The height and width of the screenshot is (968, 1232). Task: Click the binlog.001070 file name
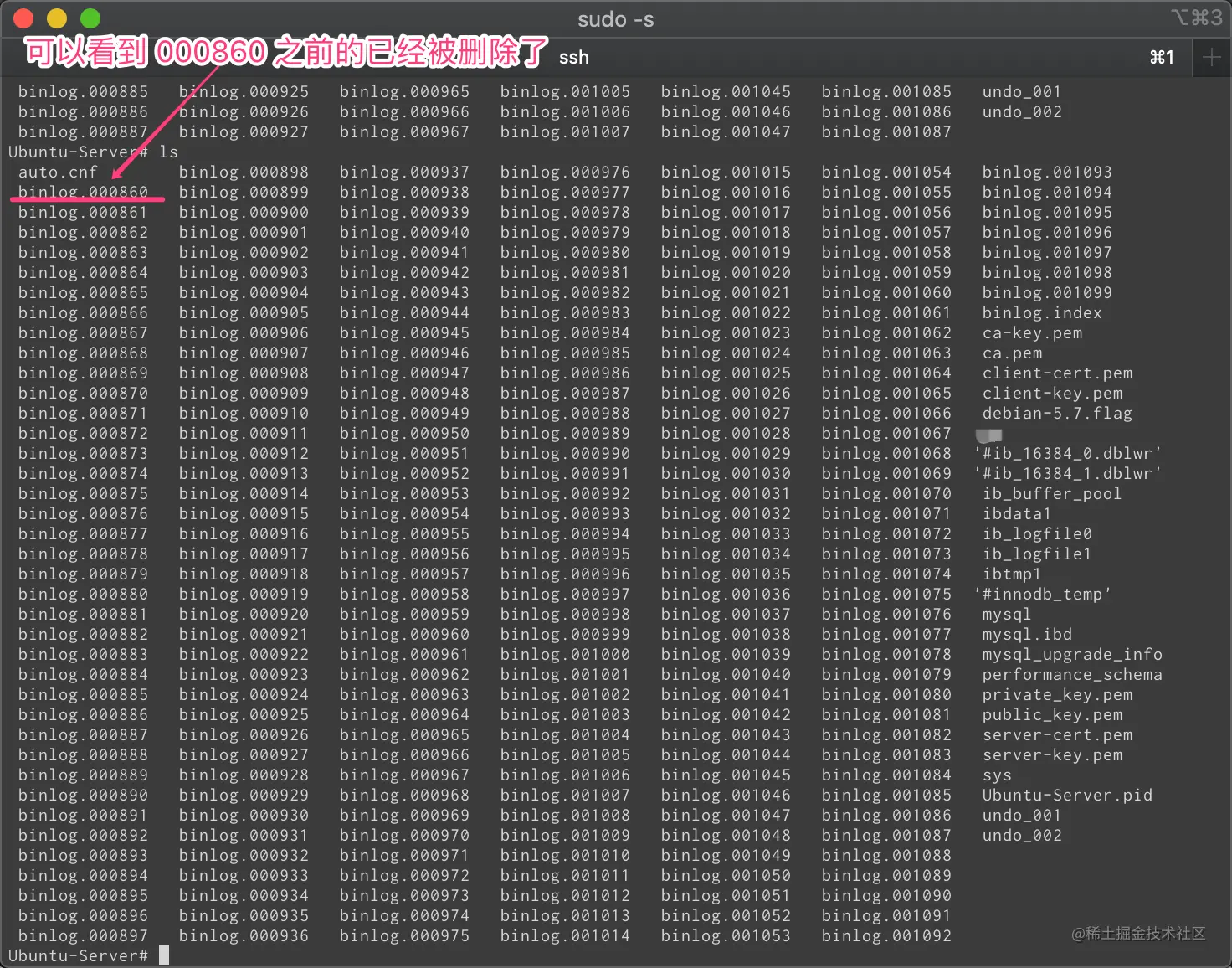886,493
